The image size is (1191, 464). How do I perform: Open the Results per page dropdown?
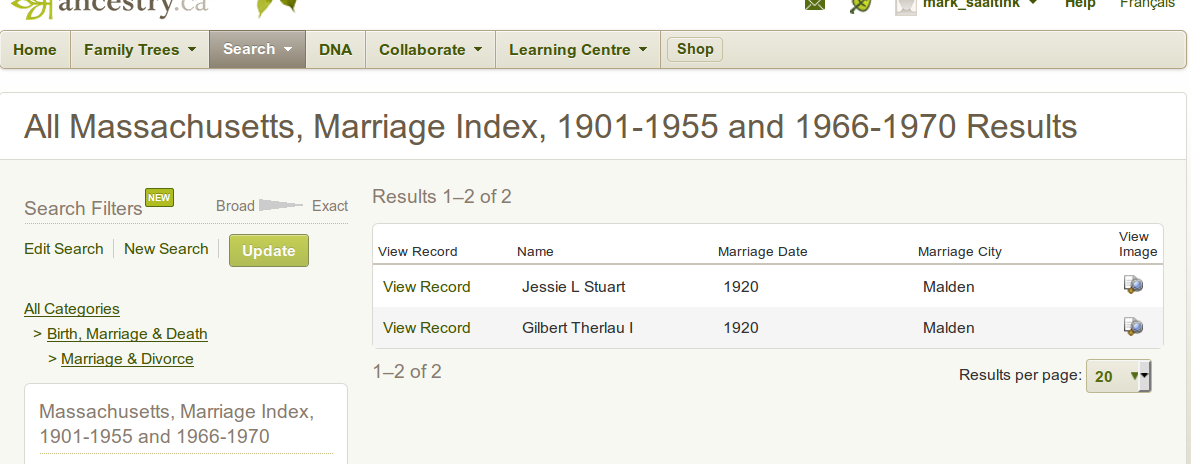click(1118, 376)
